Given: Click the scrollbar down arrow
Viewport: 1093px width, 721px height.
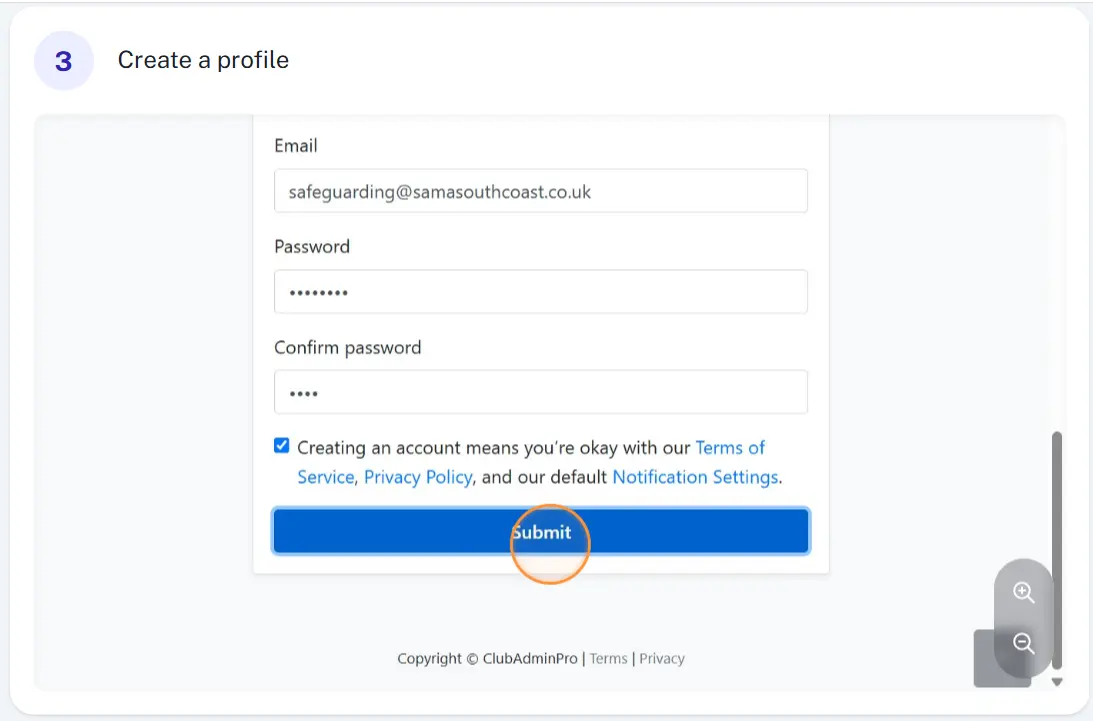Looking at the screenshot, I should 1057,682.
